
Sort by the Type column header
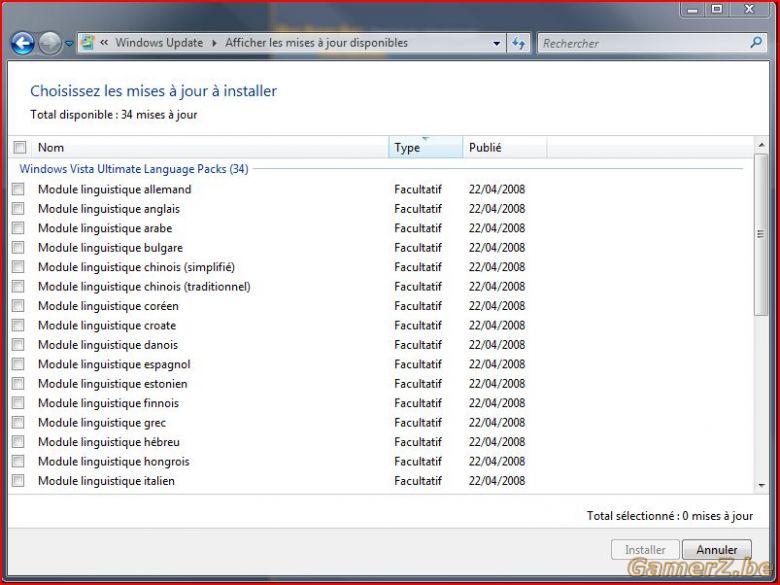[425, 147]
